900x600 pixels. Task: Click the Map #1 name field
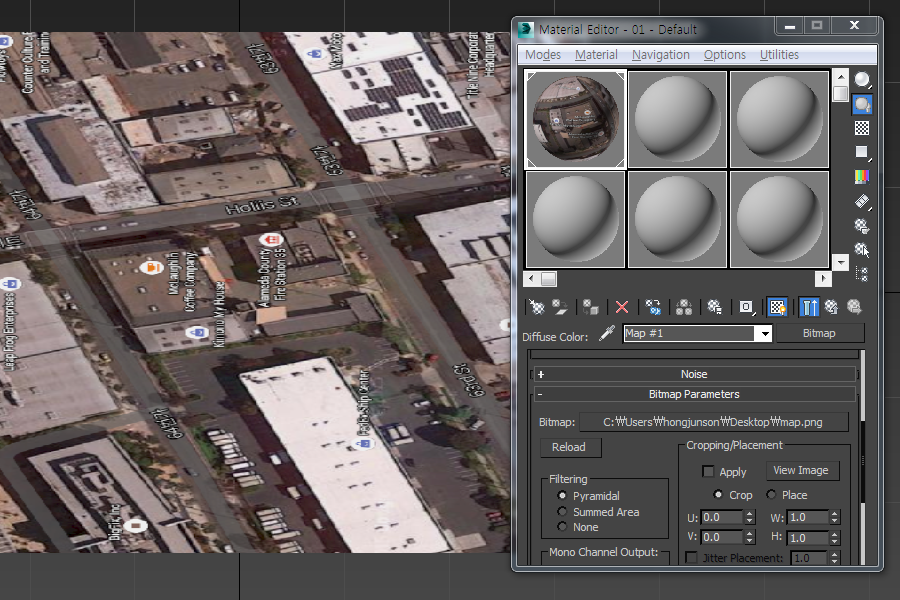pyautogui.click(x=691, y=334)
